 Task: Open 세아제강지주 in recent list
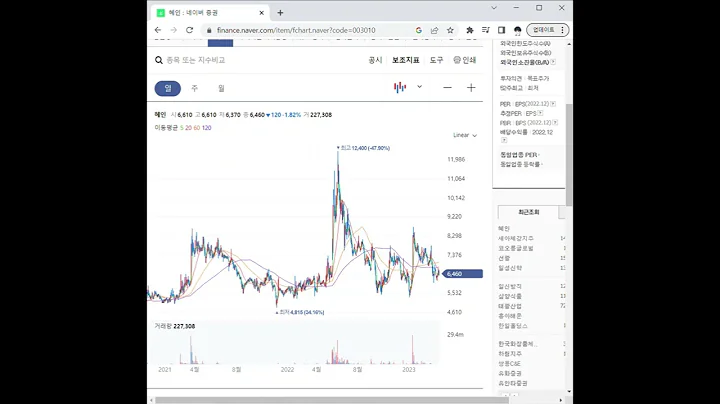(x=516, y=238)
